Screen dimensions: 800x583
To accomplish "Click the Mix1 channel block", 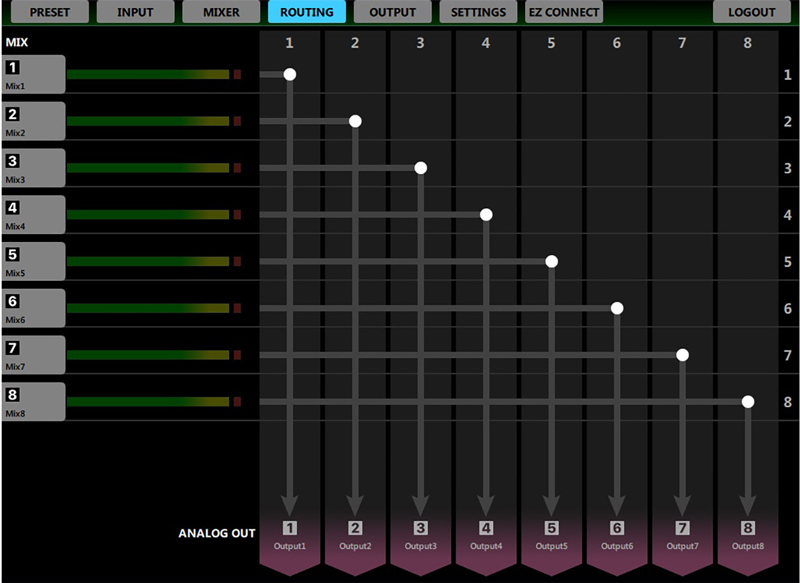I will pos(33,74).
